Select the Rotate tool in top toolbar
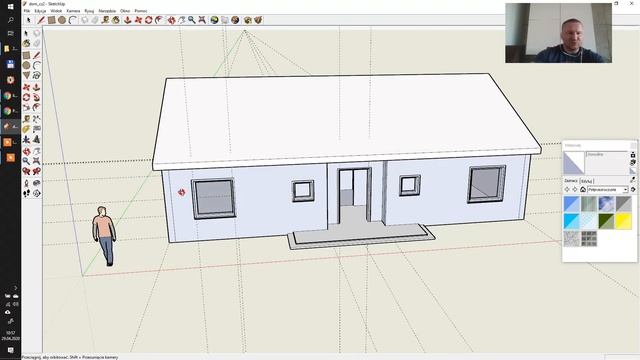 tap(149, 20)
